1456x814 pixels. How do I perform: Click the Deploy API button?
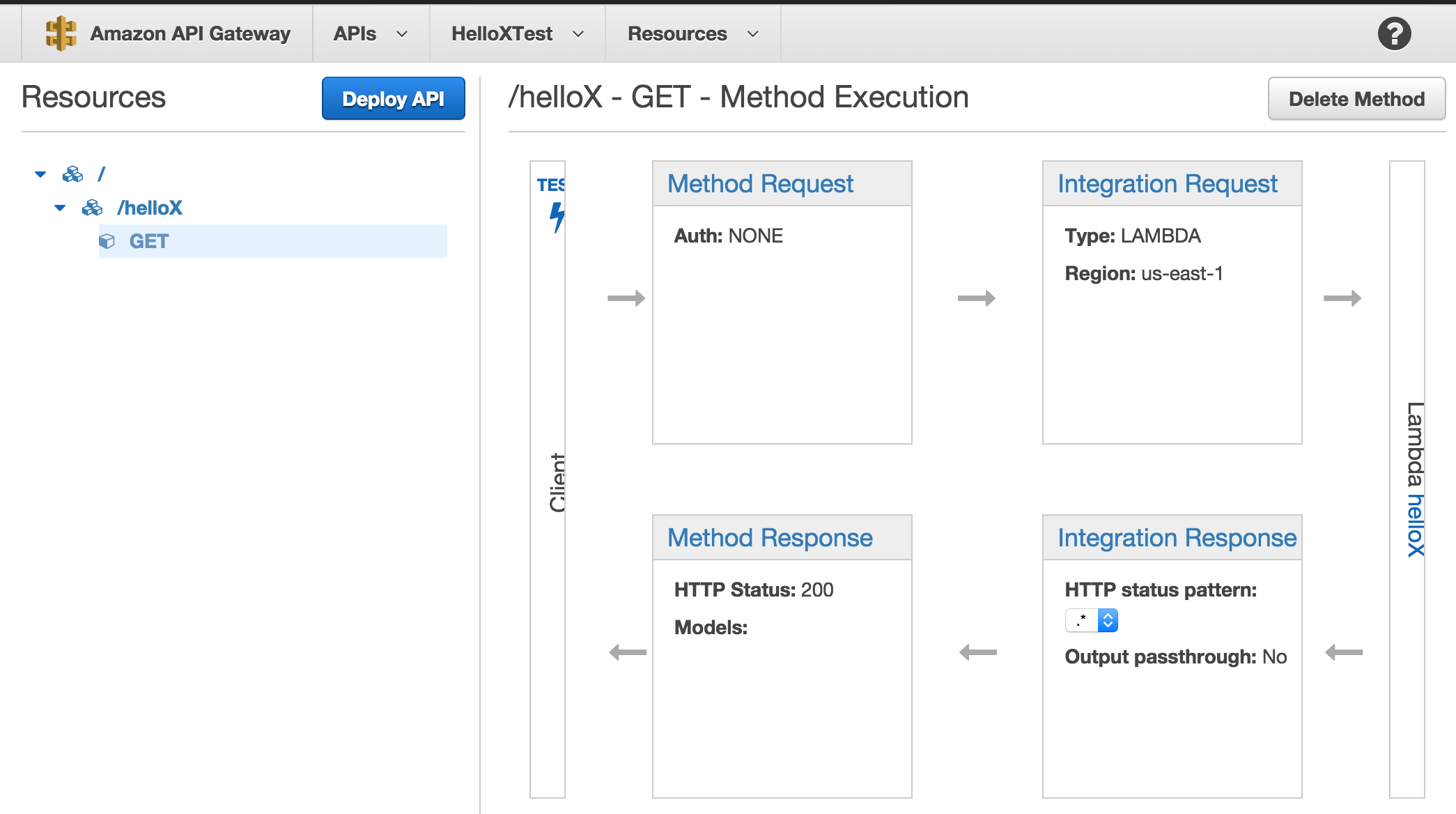tap(394, 98)
